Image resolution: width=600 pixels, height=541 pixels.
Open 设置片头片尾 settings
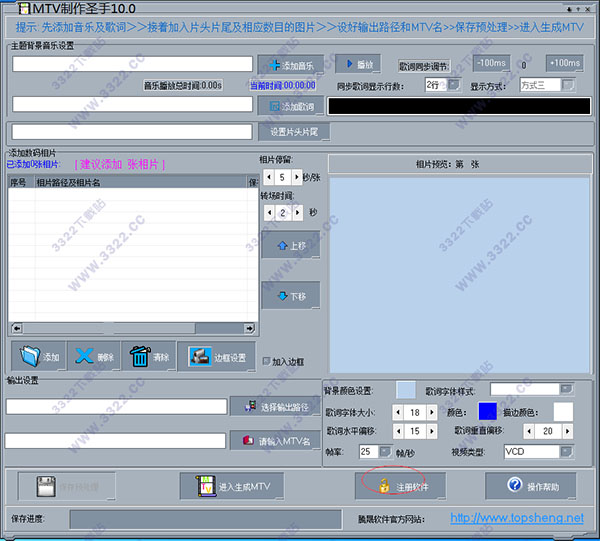pyautogui.click(x=294, y=132)
